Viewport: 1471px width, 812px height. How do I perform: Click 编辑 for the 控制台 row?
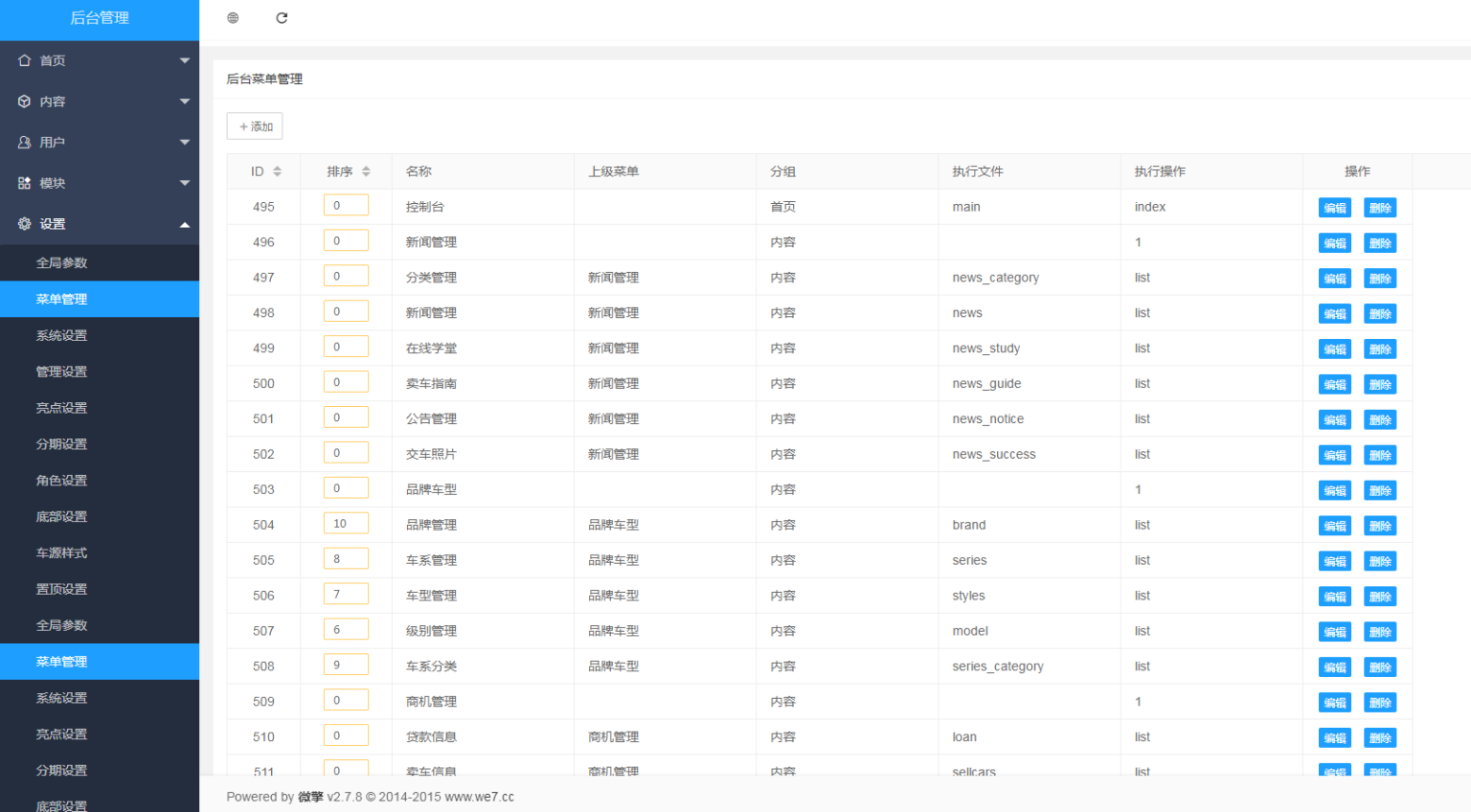click(1334, 207)
